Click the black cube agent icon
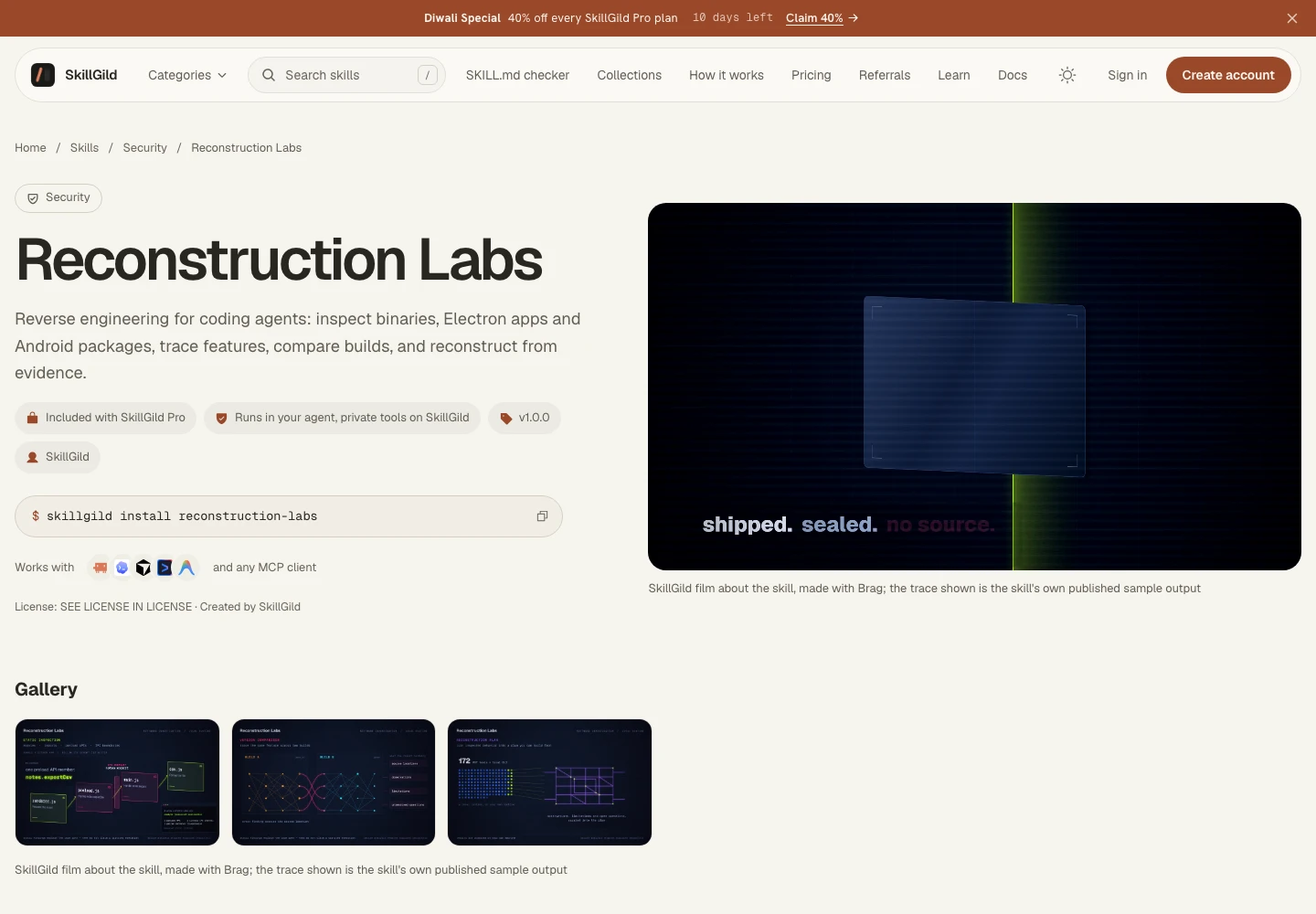 (143, 568)
